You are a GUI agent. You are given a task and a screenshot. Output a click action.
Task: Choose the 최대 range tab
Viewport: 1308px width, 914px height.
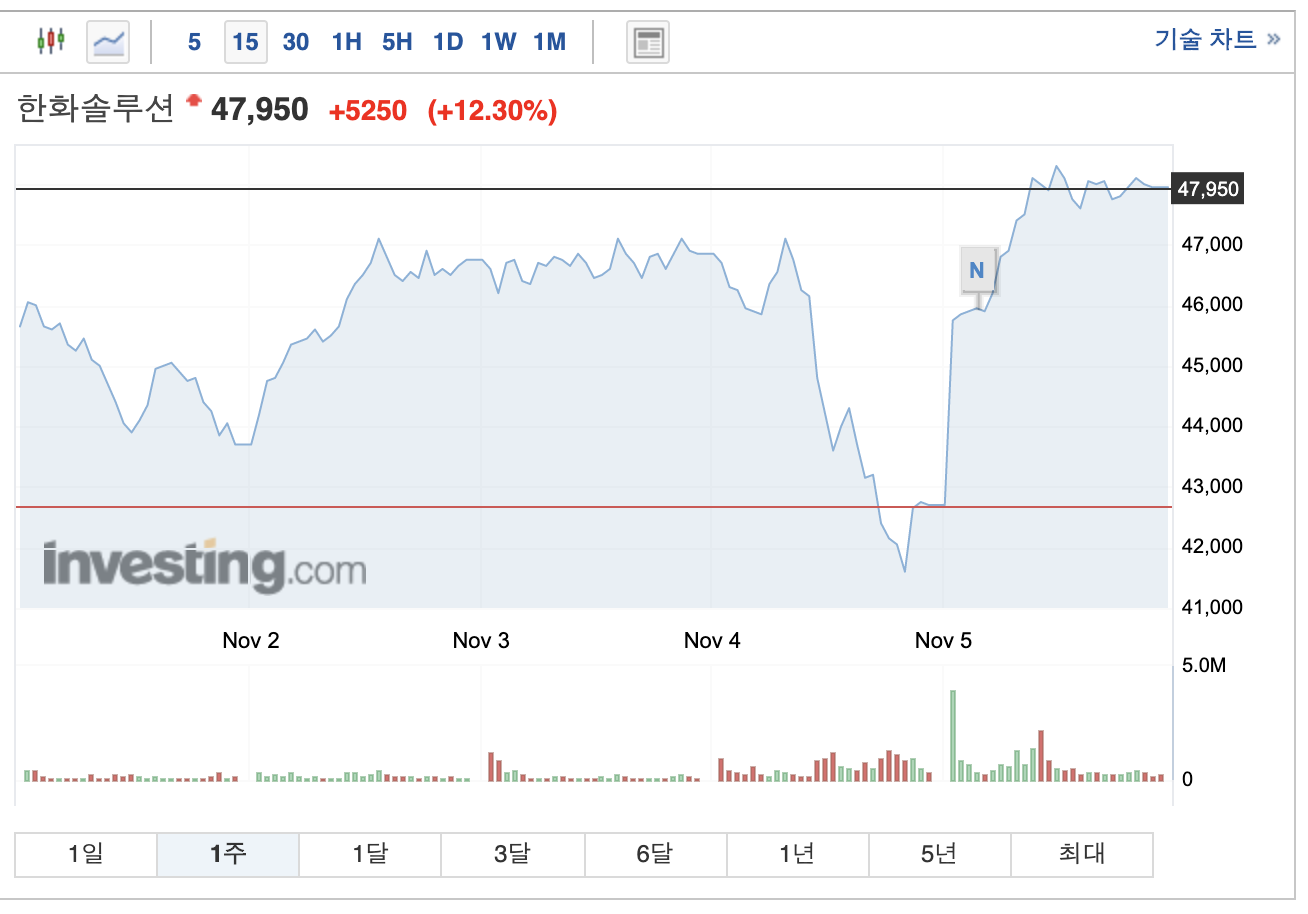click(1082, 854)
